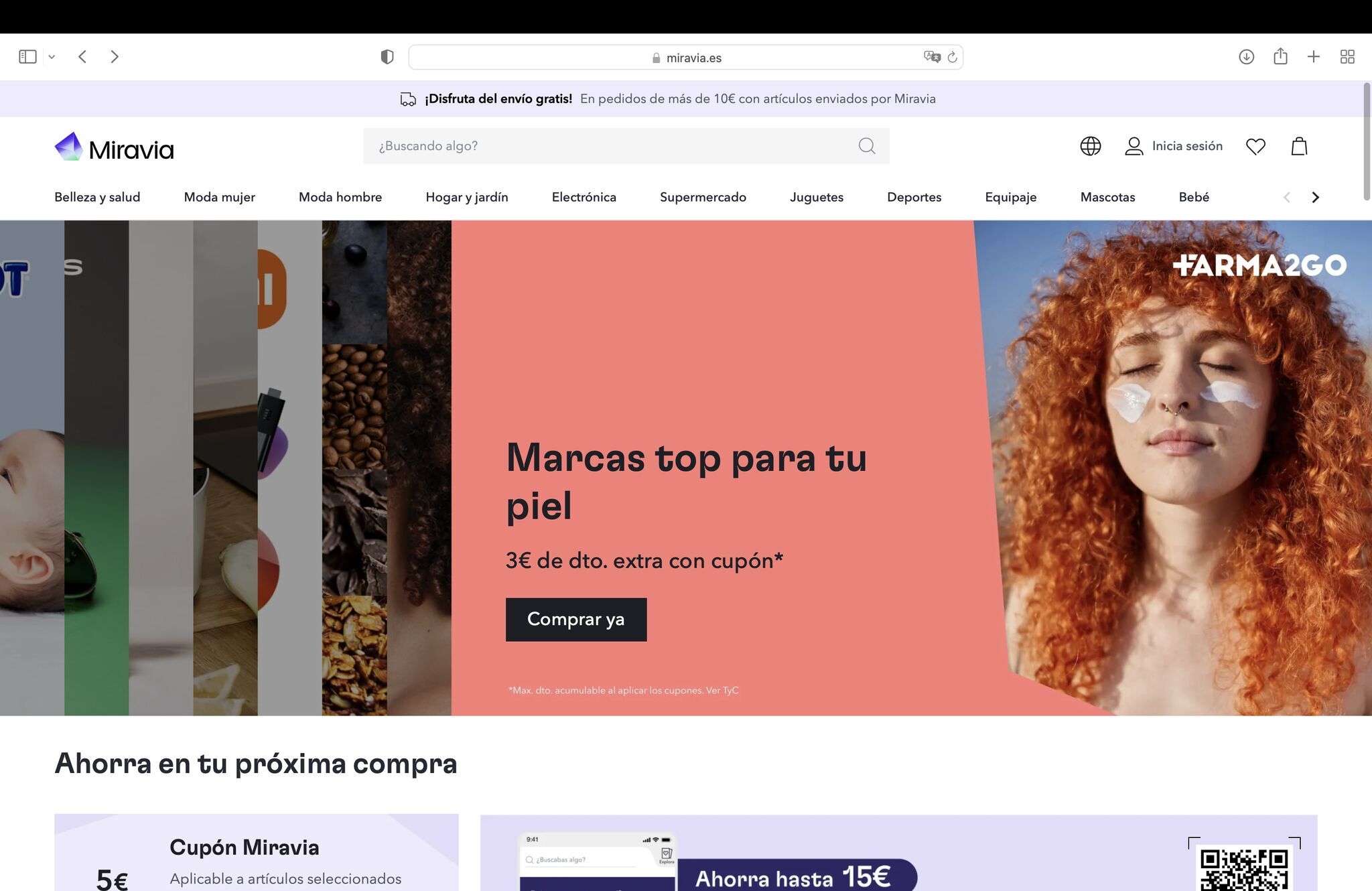Go back to previous page

pyautogui.click(x=82, y=57)
